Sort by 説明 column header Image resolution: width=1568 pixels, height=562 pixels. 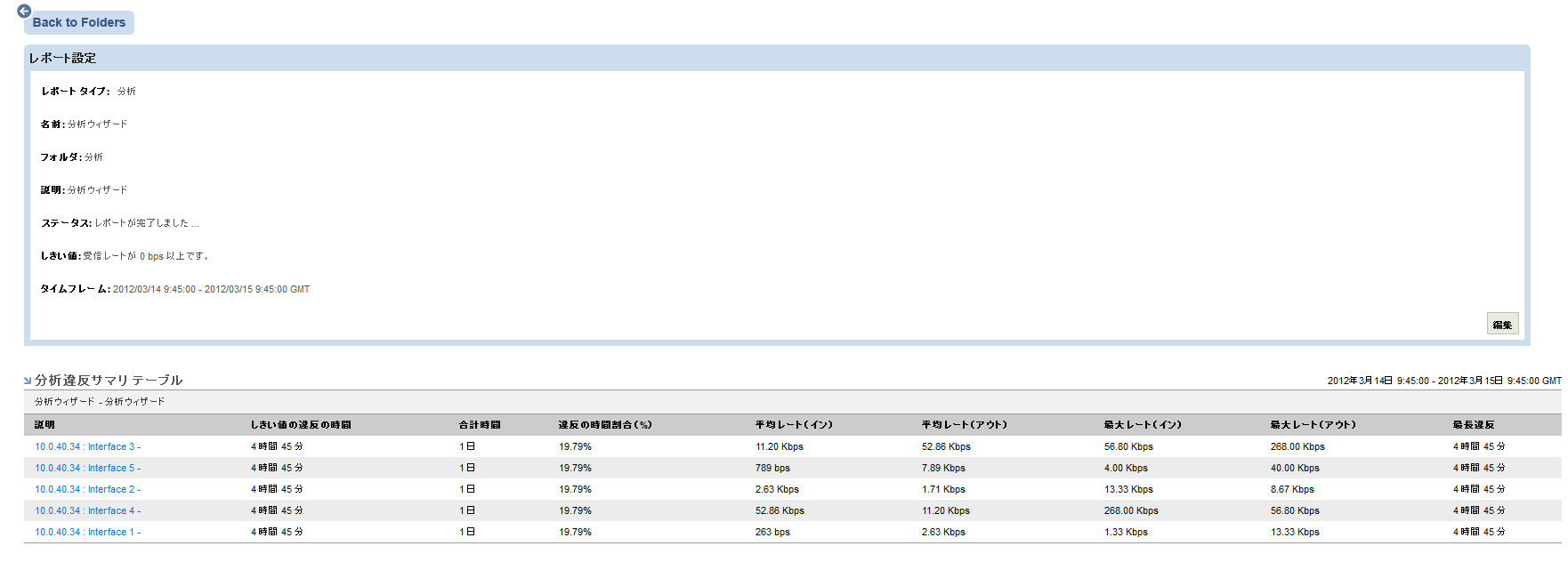click(x=44, y=425)
